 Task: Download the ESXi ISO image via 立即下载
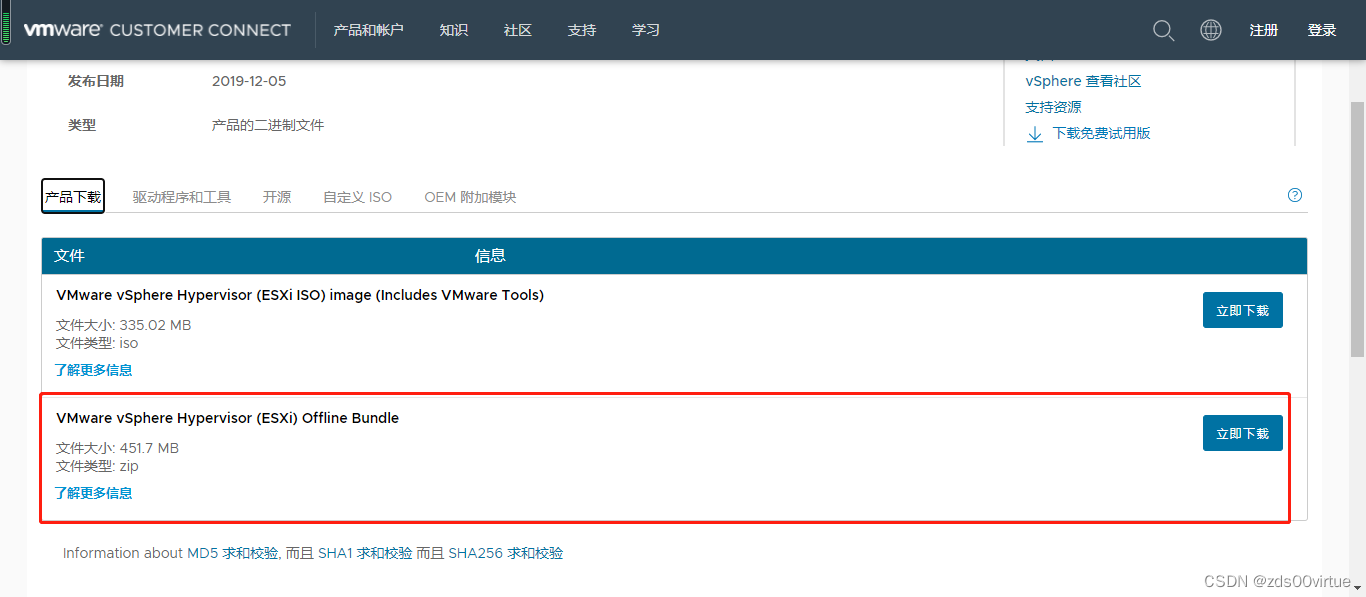coord(1243,311)
